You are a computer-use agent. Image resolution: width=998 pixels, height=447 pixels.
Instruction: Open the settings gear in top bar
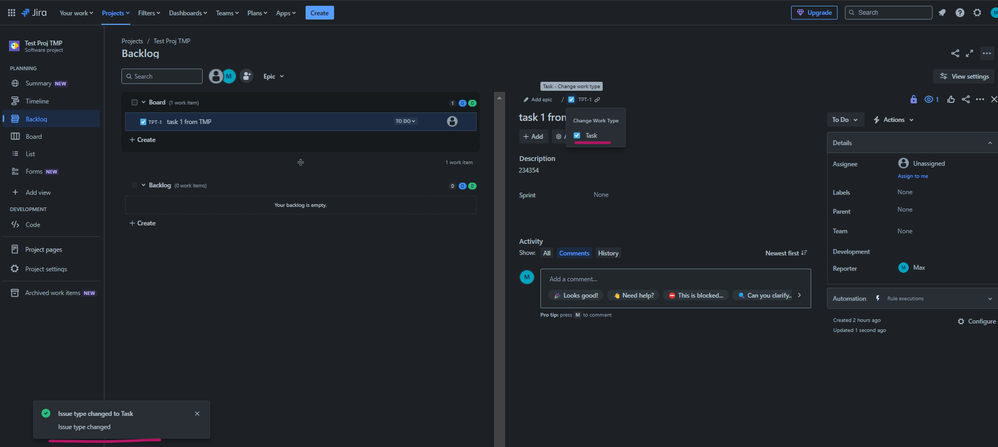[x=977, y=13]
